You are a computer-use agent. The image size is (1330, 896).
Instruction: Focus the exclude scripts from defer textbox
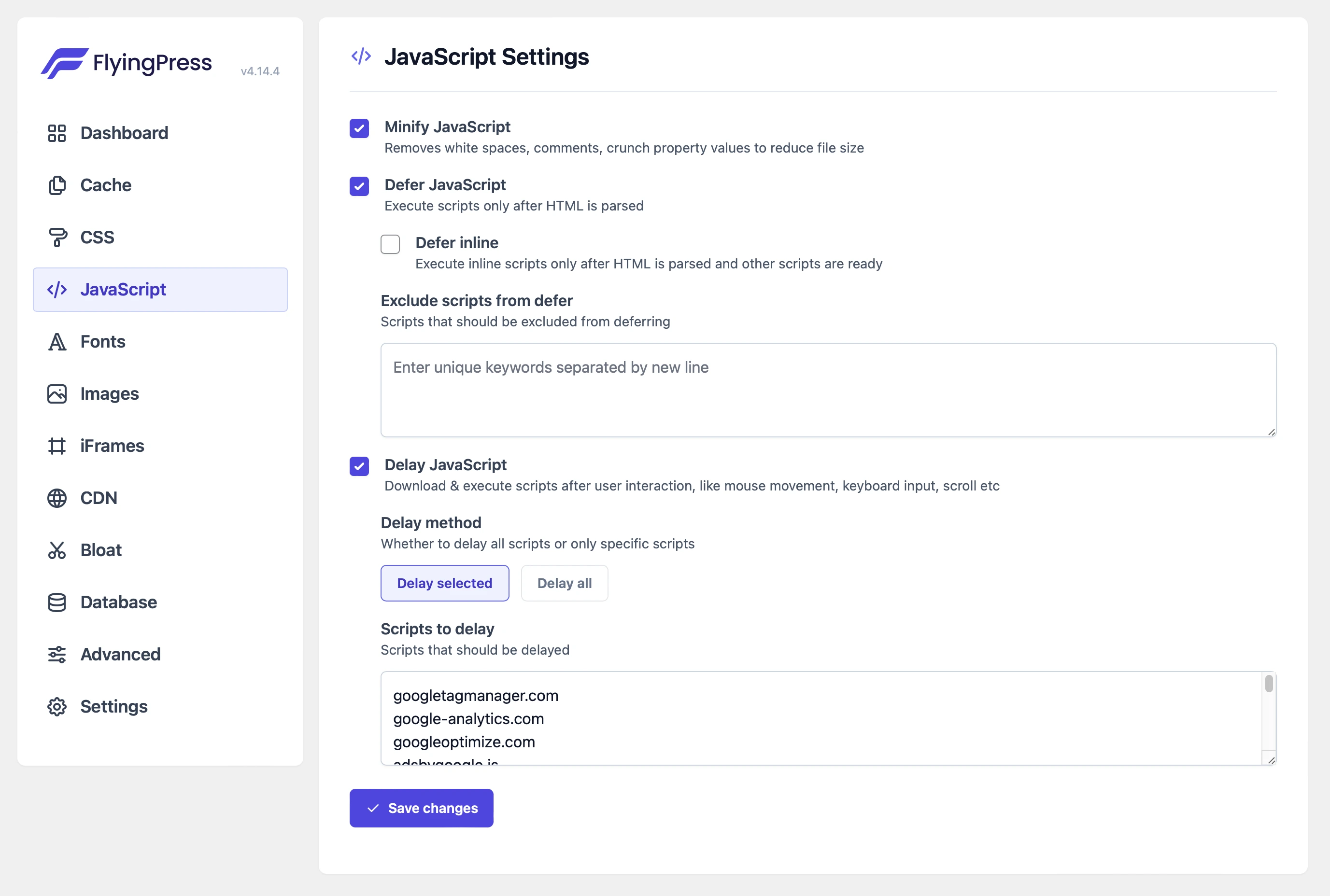(827, 390)
